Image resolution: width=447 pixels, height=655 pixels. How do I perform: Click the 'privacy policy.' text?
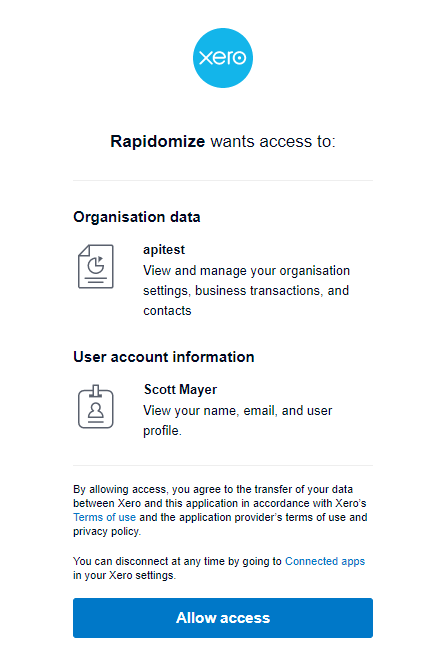coord(107,531)
